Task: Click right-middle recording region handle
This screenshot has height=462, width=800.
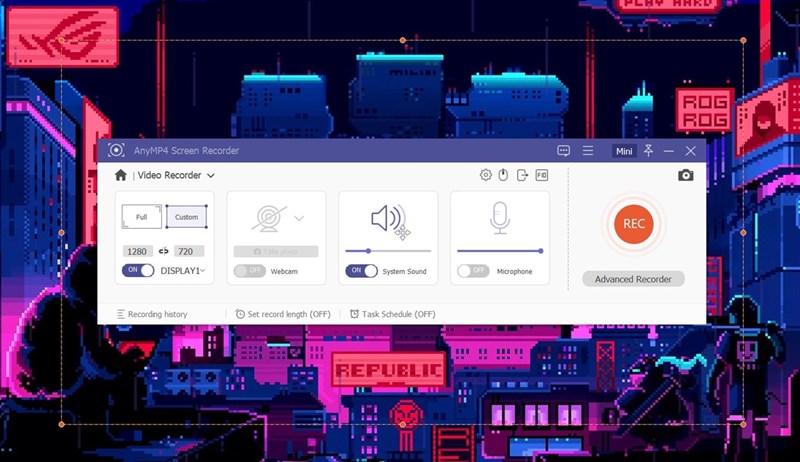Action: (743, 233)
